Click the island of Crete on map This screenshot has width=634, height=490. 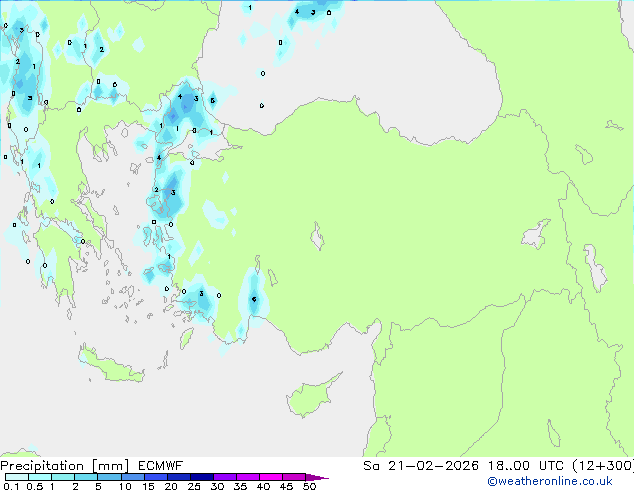pos(111,366)
